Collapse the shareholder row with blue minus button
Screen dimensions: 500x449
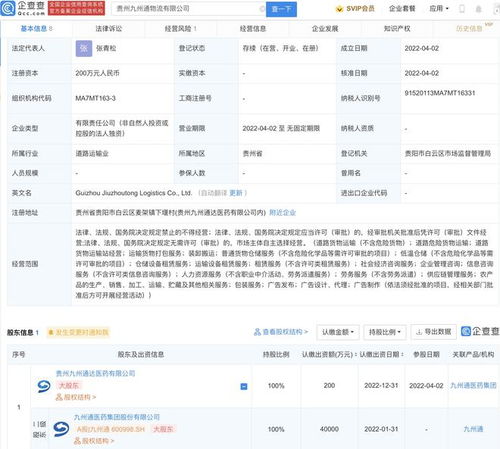click(x=244, y=386)
